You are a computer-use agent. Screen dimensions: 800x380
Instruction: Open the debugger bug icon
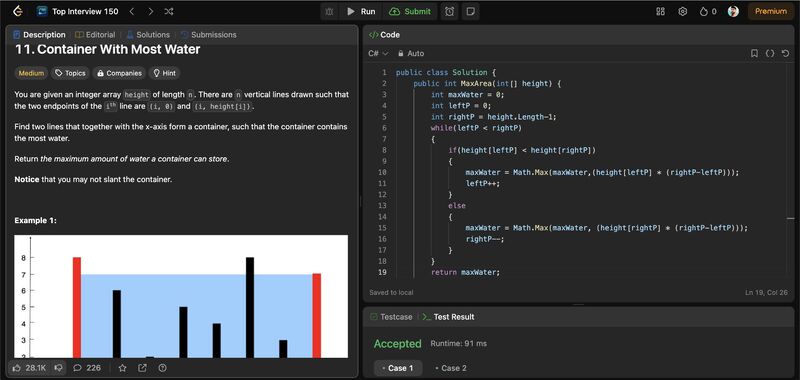coord(329,11)
